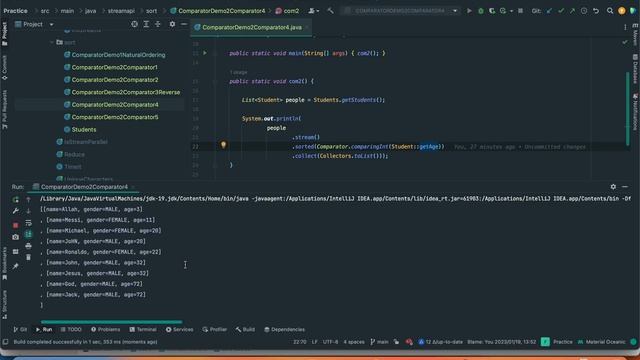
Task: Open Search Everywhere magnifier icon
Action: (610, 11)
